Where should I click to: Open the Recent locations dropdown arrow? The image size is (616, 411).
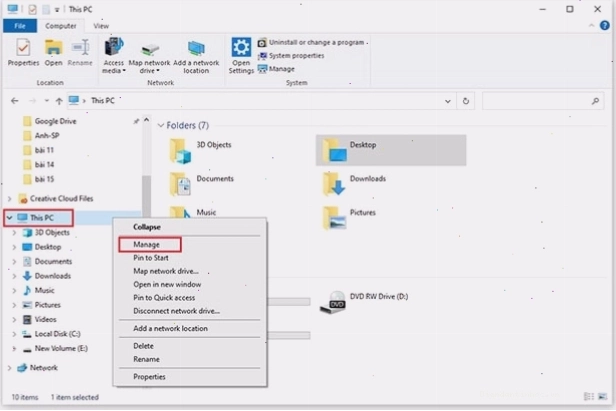[x=47, y=101]
